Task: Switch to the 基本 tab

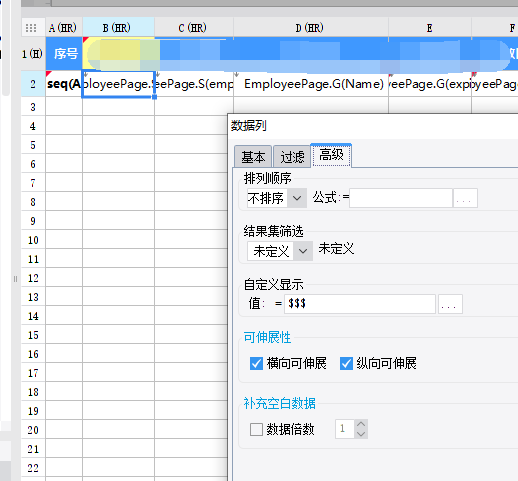Action: tap(253, 156)
